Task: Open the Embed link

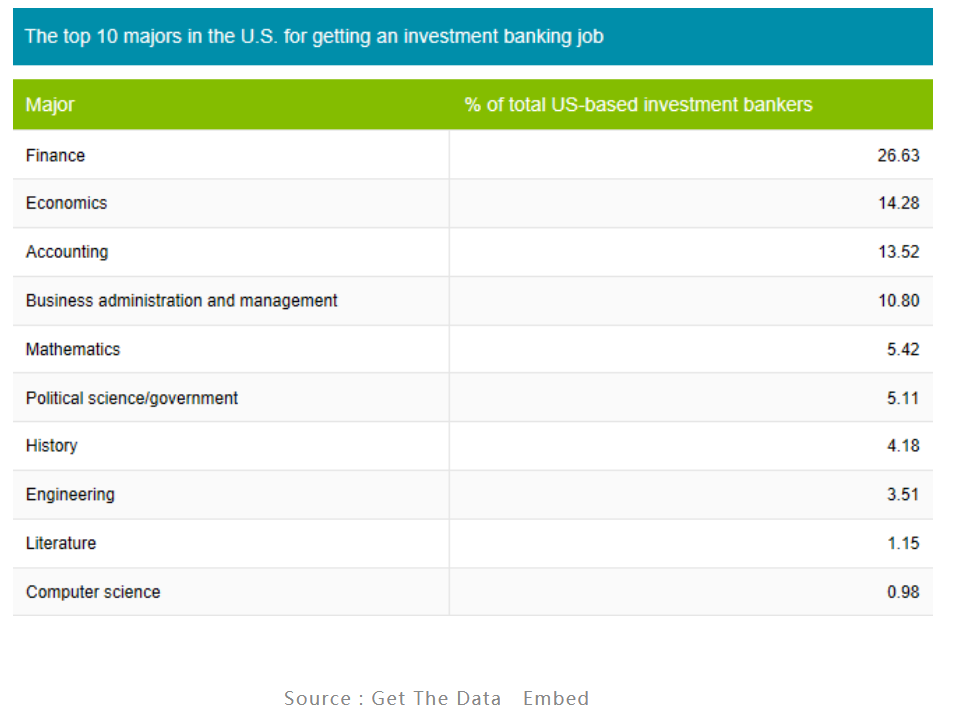Action: pos(556,698)
